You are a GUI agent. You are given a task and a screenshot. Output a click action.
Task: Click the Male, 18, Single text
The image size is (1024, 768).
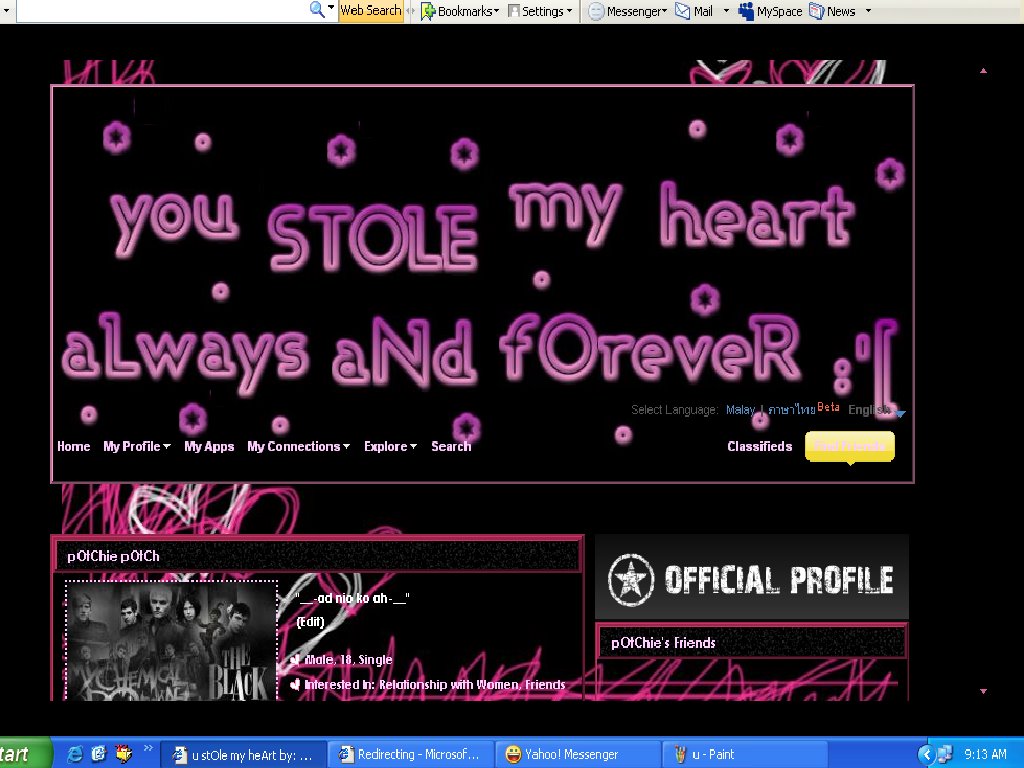pos(348,660)
